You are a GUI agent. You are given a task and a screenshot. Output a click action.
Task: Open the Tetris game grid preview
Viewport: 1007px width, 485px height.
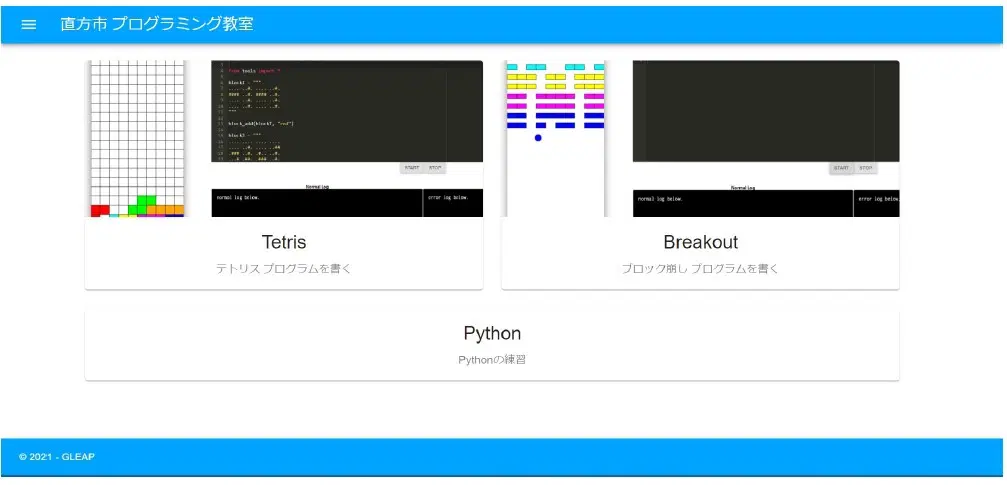(x=137, y=138)
